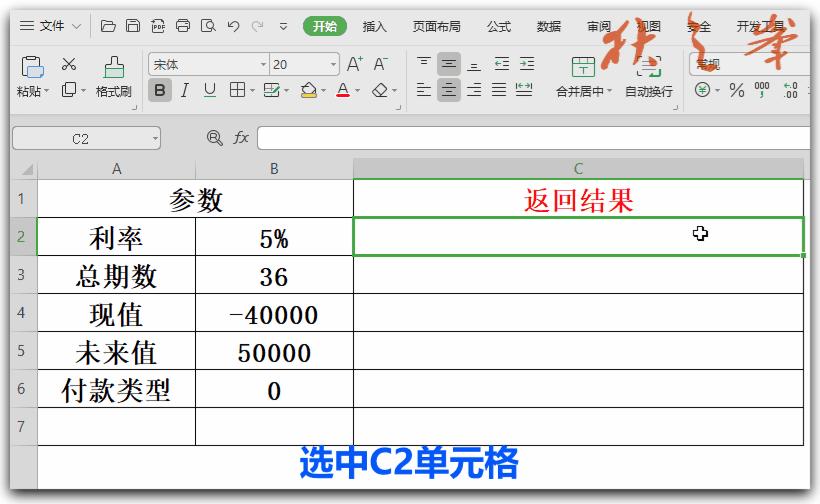Click the save icon in quick toolbar
The height and width of the screenshot is (504, 820).
133,26
